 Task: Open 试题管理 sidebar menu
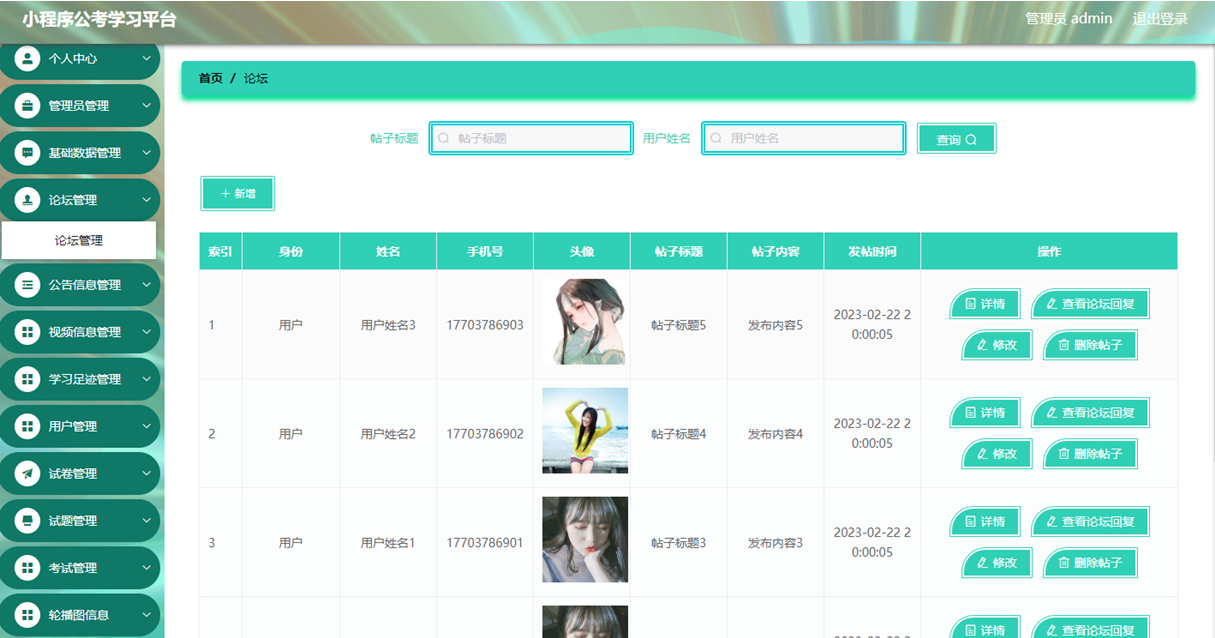[x=80, y=520]
